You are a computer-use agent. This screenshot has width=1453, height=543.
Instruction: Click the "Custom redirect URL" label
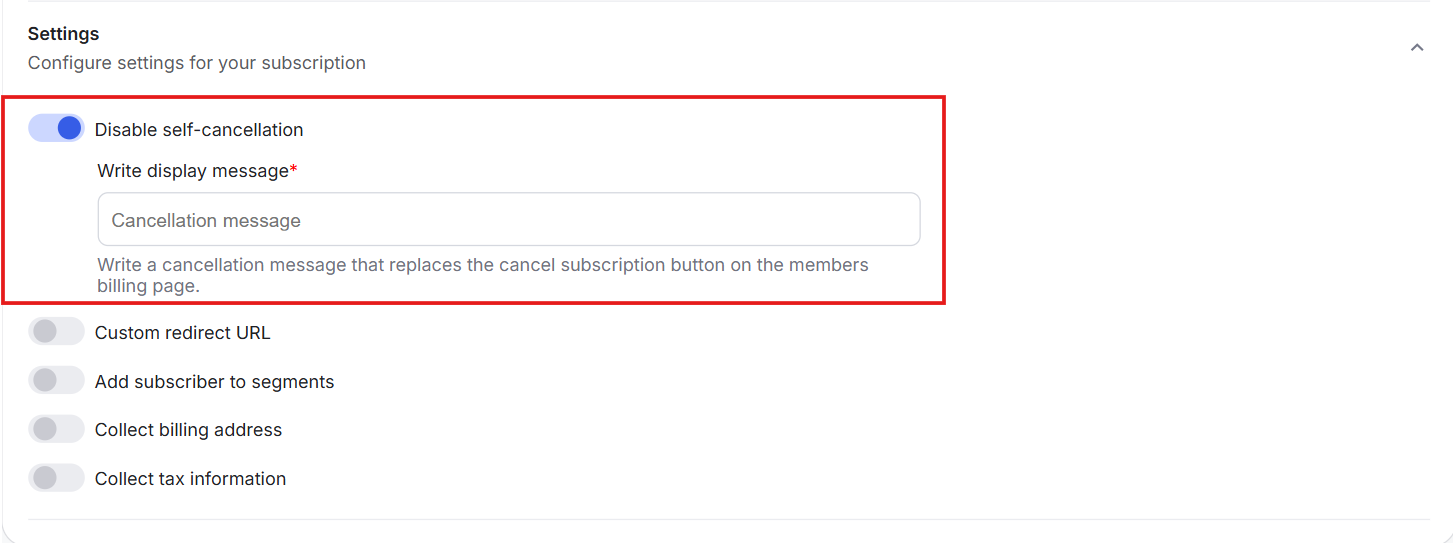[182, 333]
